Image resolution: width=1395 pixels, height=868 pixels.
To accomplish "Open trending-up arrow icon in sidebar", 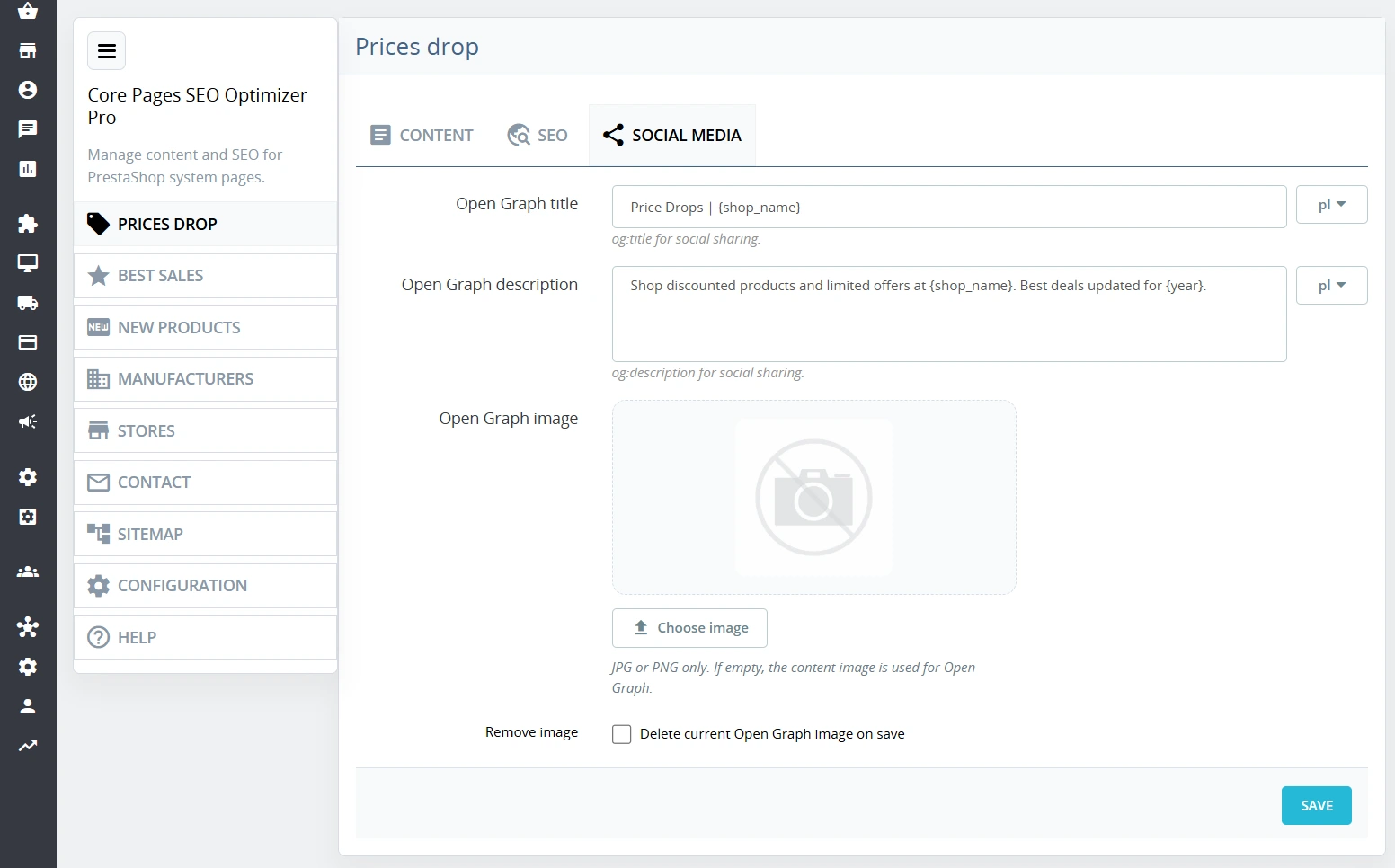I will pos(28,746).
